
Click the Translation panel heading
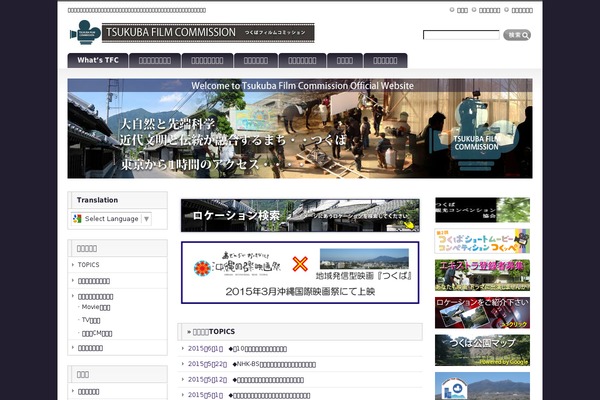(118, 200)
